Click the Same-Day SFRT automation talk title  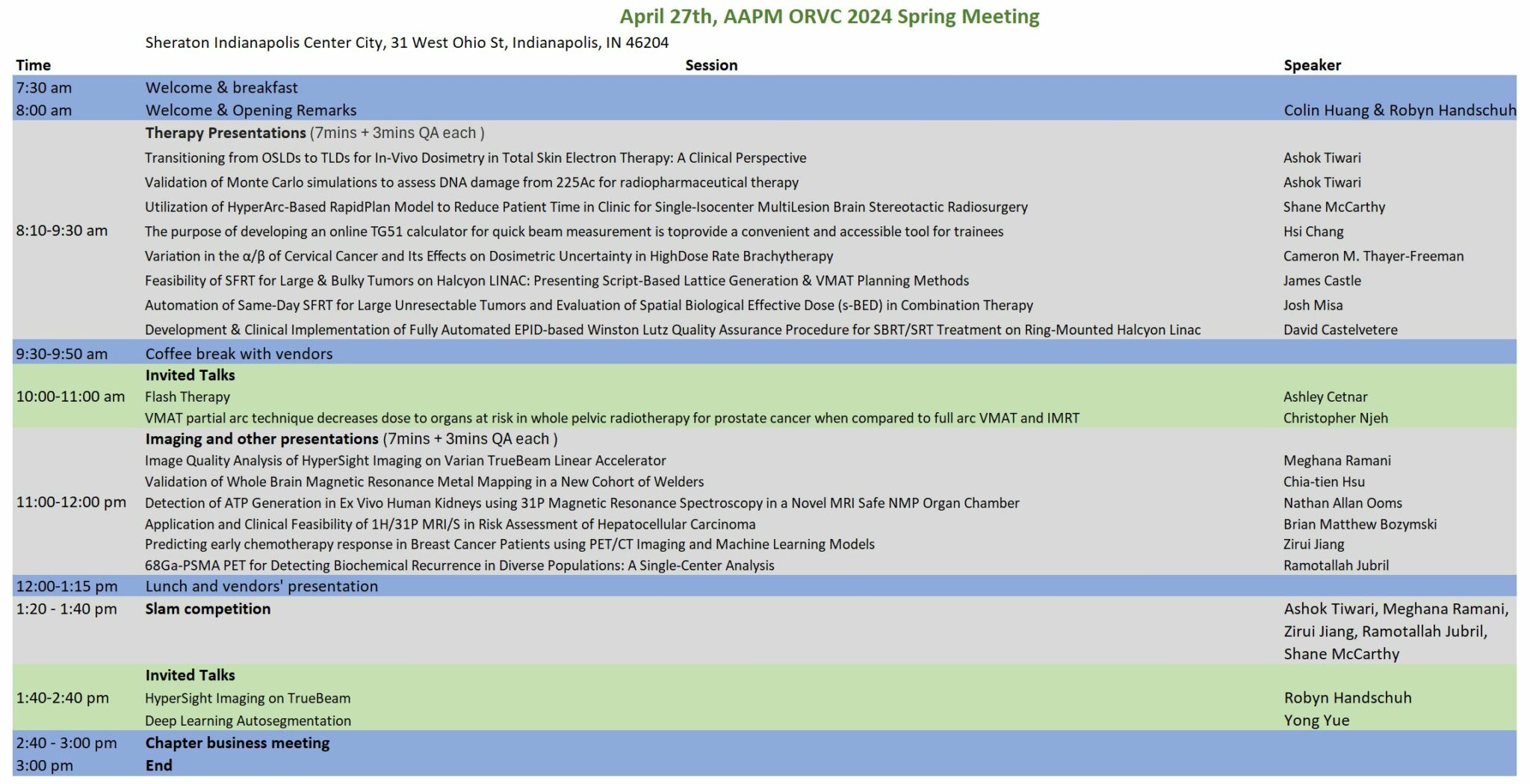pyautogui.click(x=589, y=305)
